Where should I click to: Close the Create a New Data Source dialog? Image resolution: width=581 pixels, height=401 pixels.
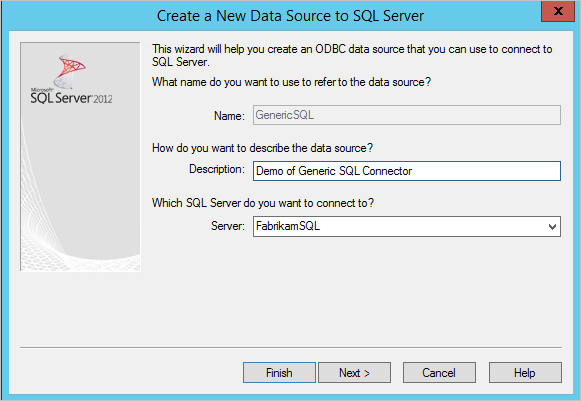[x=558, y=11]
